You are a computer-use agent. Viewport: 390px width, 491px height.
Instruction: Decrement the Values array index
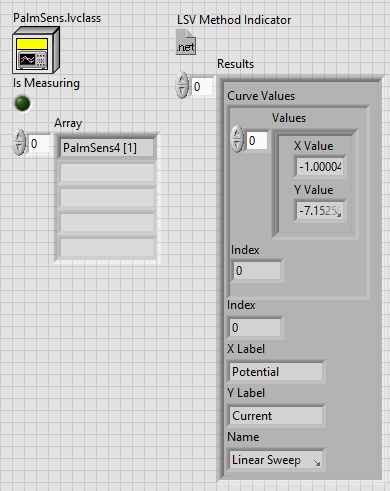[237, 146]
